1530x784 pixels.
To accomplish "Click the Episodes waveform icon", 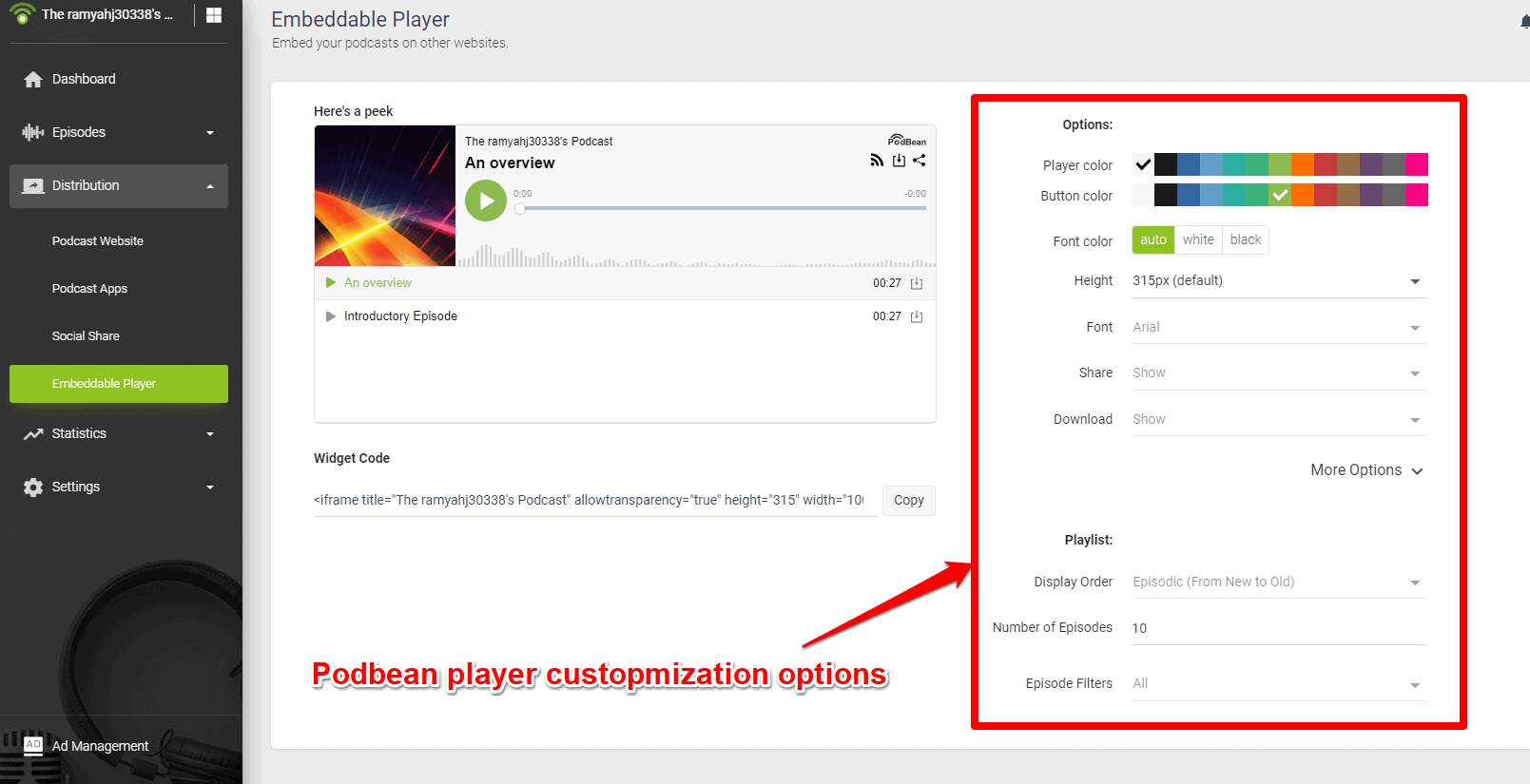I will [x=33, y=132].
